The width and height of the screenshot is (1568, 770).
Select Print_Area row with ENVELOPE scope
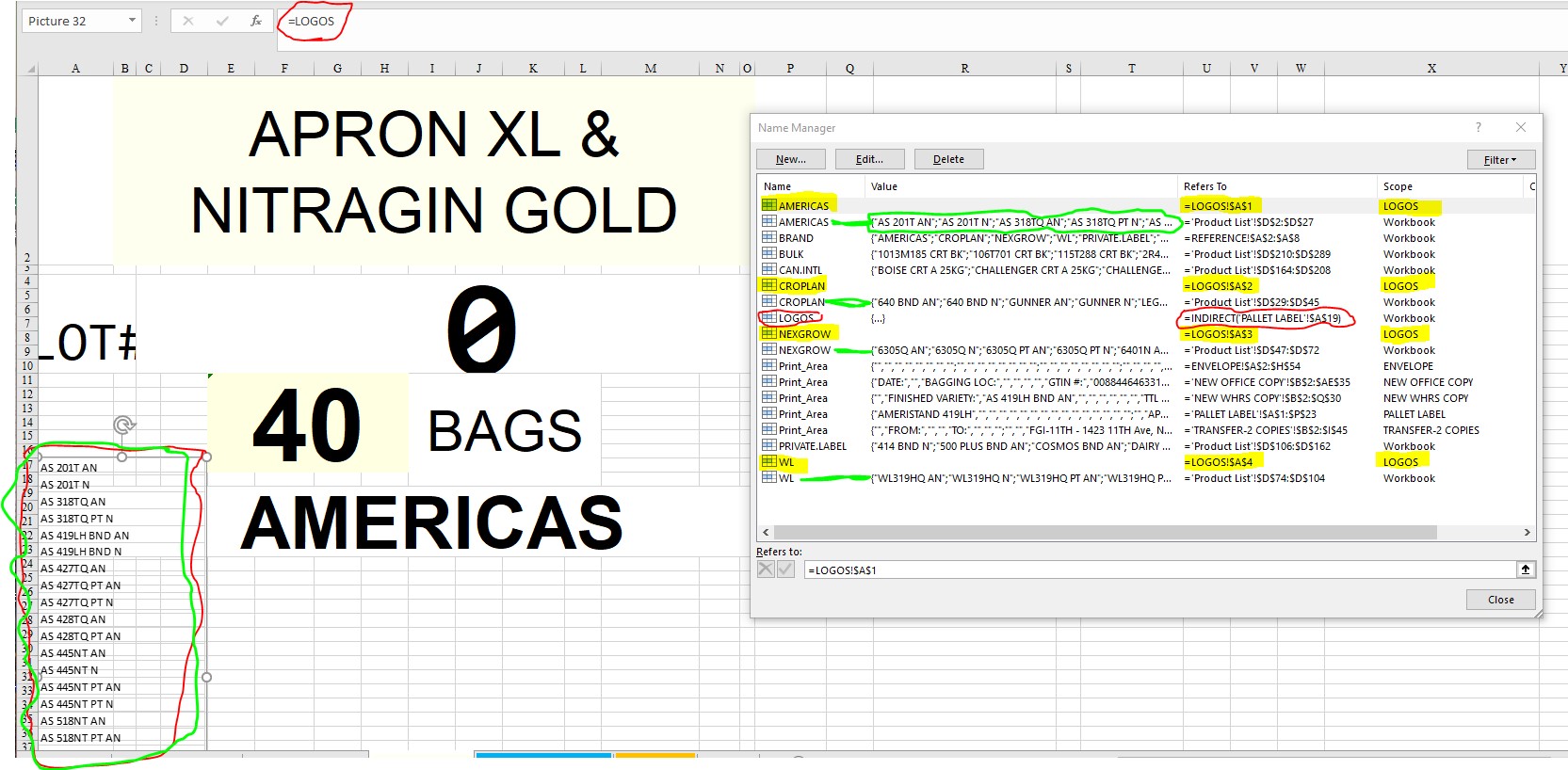click(x=1145, y=366)
